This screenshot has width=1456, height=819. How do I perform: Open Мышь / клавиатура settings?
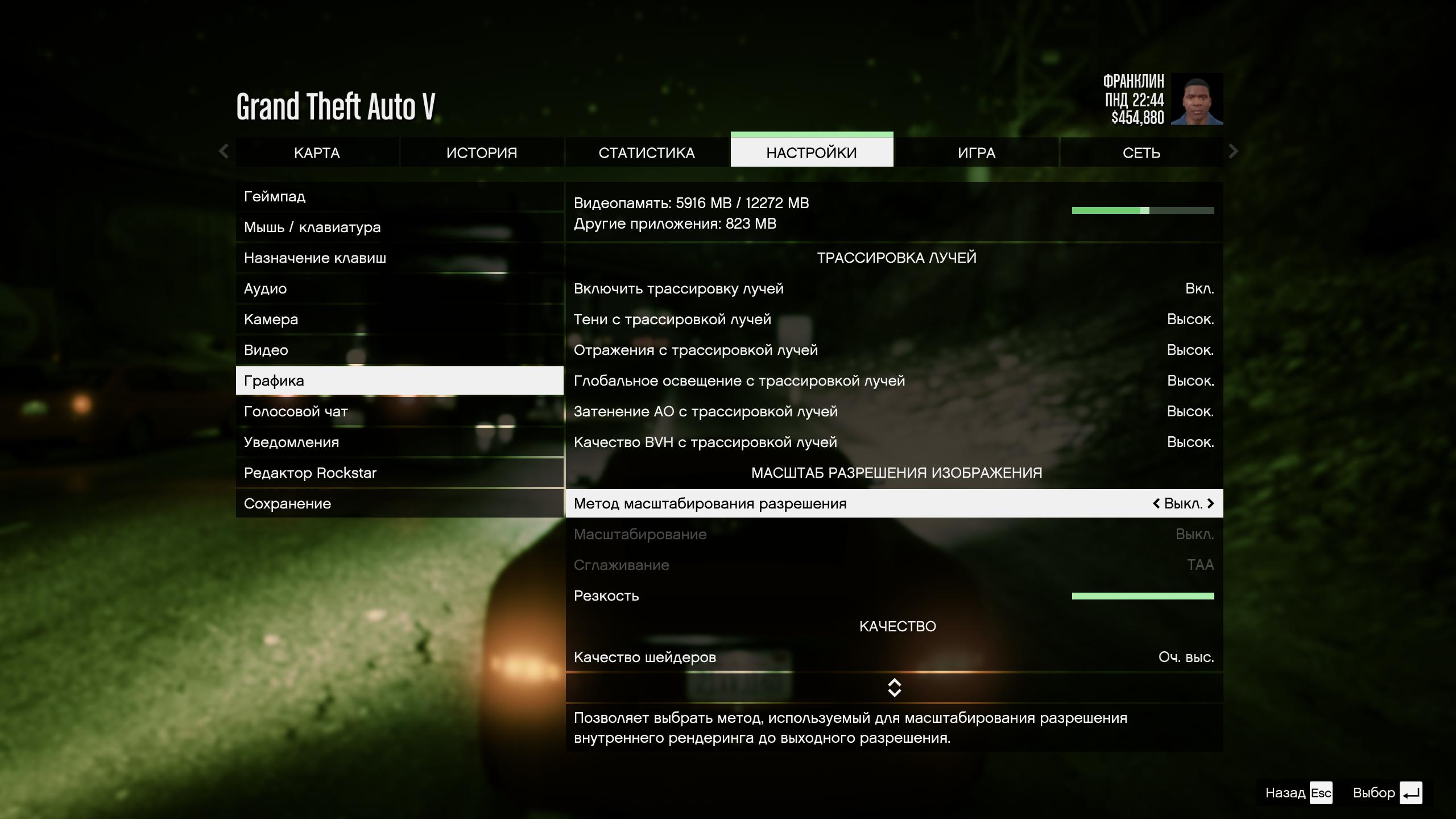coord(400,227)
